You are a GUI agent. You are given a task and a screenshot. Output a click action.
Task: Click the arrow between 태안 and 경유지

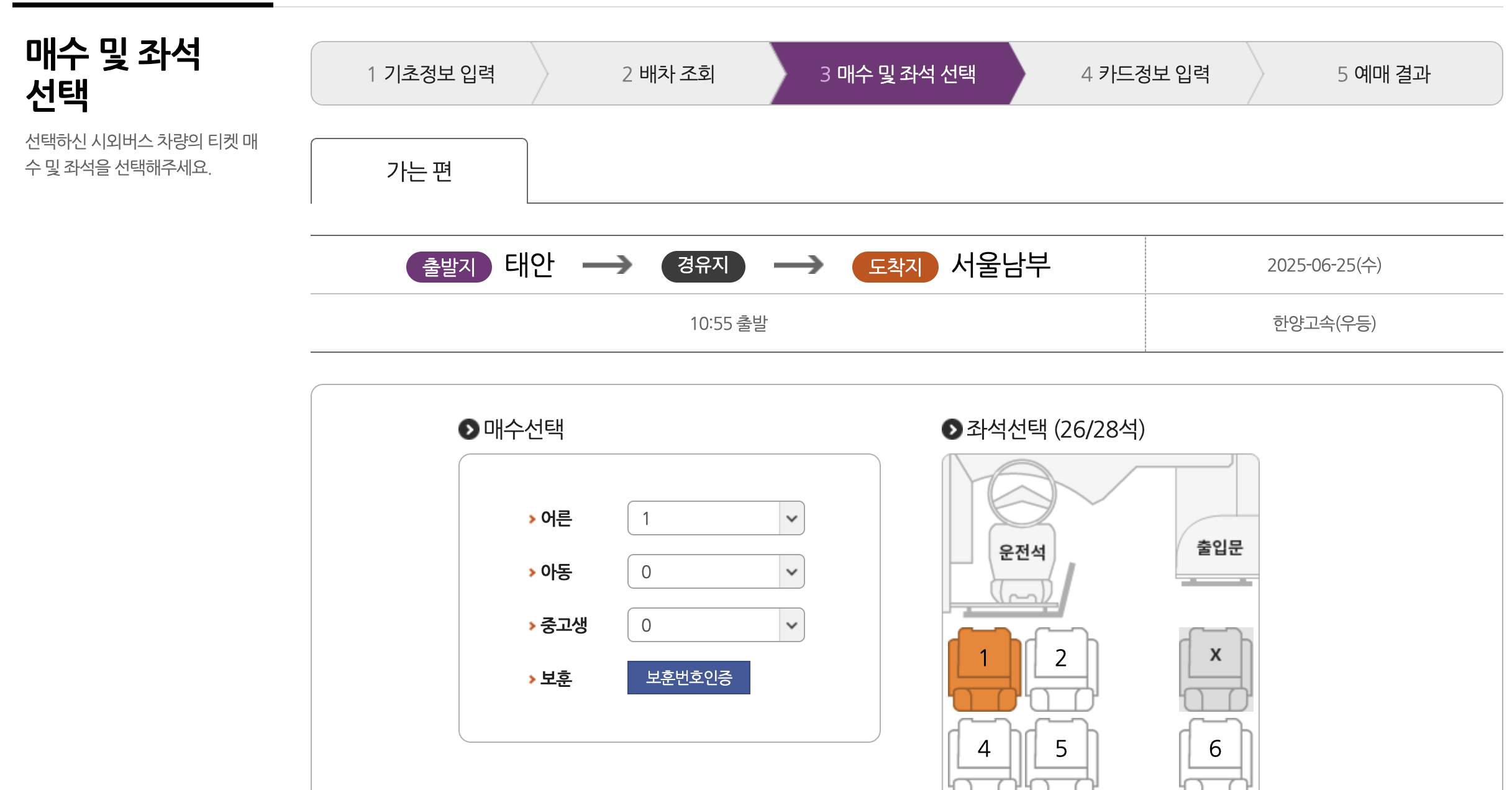click(x=606, y=265)
